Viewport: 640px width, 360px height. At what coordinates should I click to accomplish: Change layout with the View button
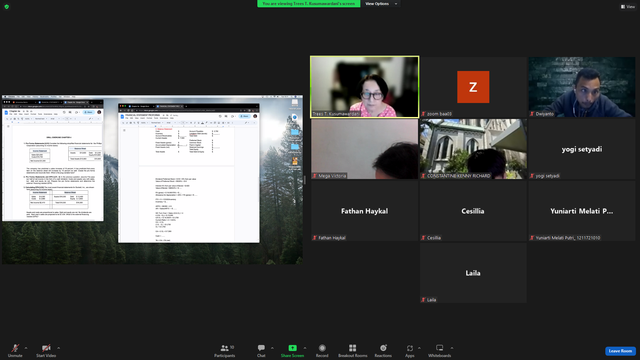pyautogui.click(x=628, y=7)
